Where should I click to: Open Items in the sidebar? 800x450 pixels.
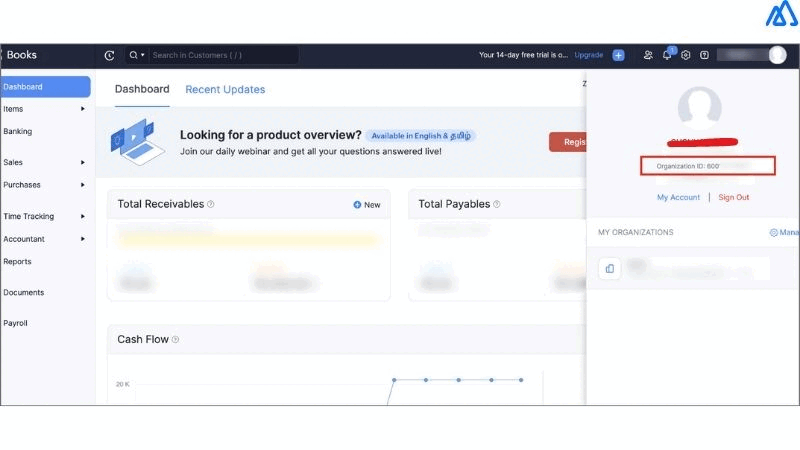13,109
